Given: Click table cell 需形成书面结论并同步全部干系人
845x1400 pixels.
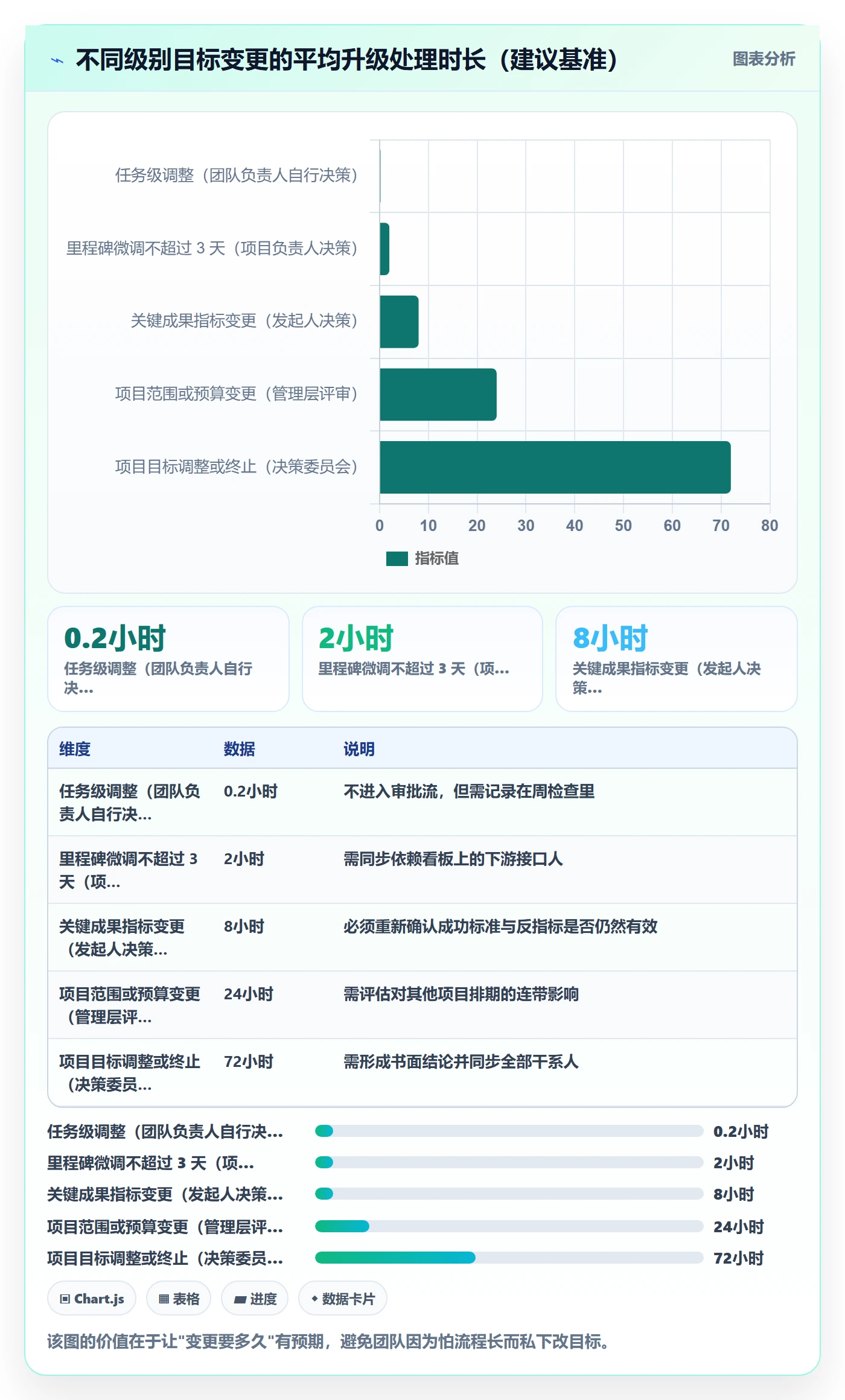Looking at the screenshot, I should point(461,1061).
